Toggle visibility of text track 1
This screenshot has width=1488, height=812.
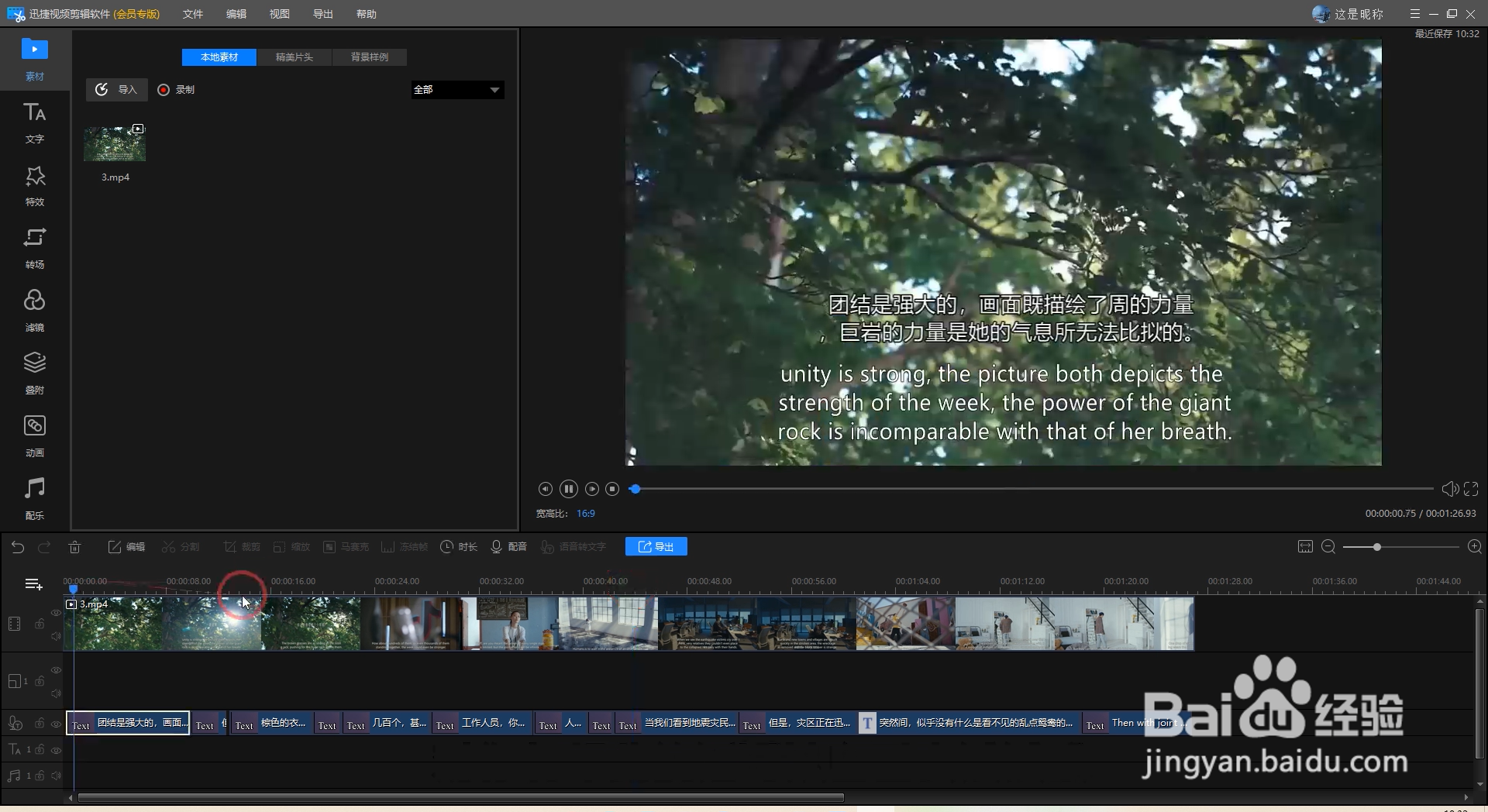(x=56, y=750)
